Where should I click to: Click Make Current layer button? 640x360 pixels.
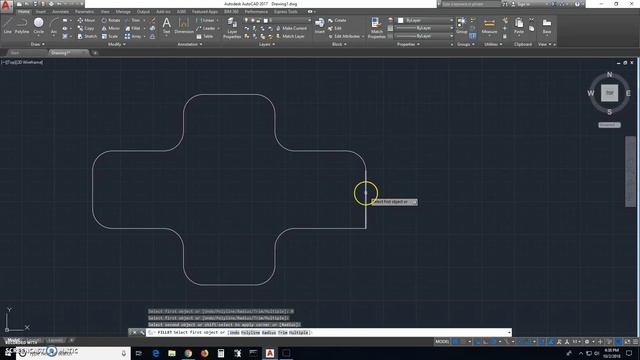(291, 28)
